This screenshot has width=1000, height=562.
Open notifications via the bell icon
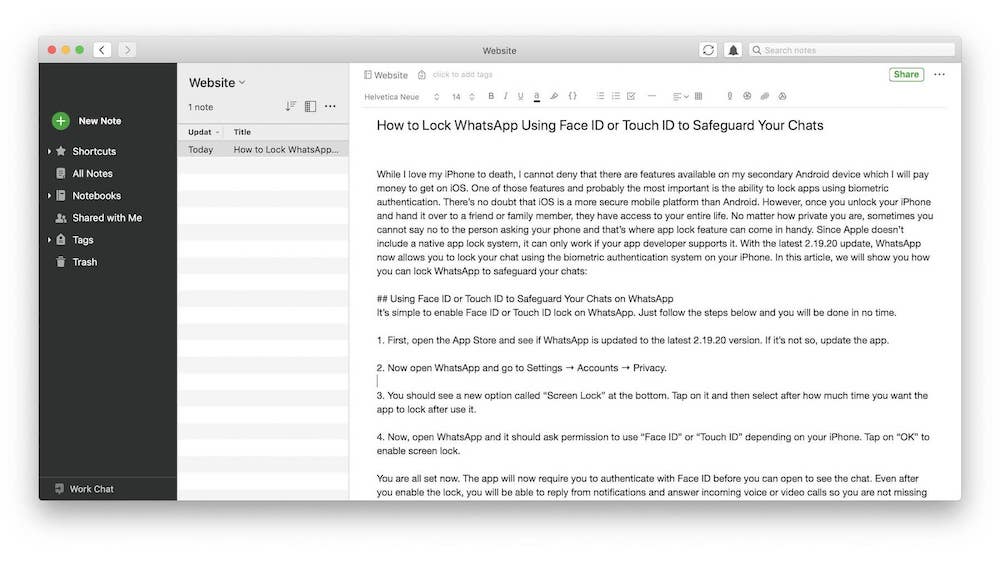pos(733,50)
